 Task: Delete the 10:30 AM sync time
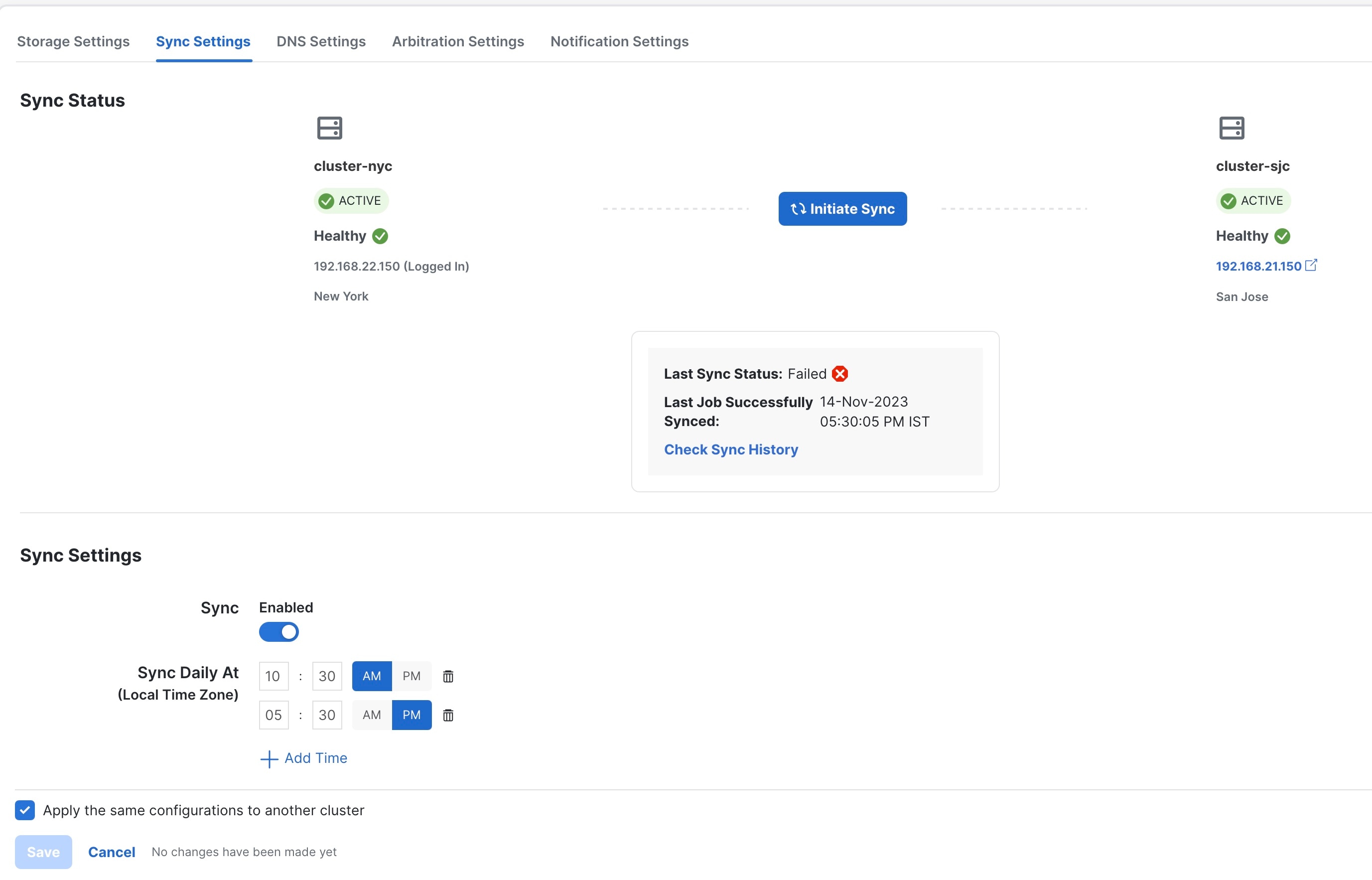point(448,677)
